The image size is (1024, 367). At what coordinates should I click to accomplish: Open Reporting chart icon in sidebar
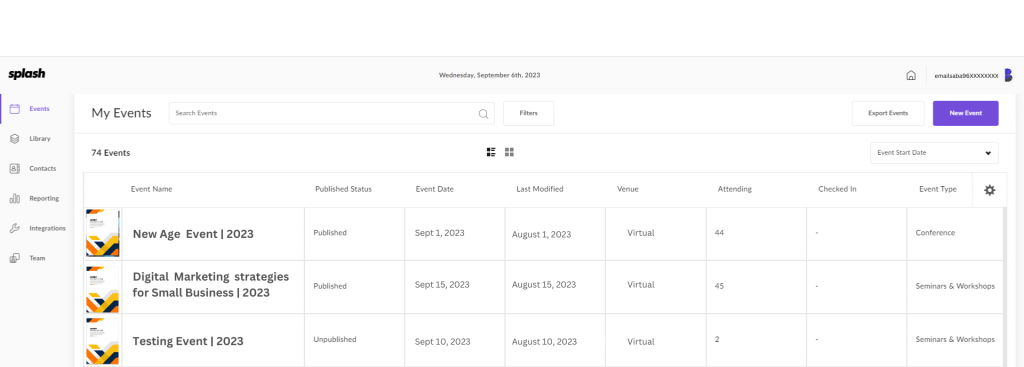pos(14,199)
